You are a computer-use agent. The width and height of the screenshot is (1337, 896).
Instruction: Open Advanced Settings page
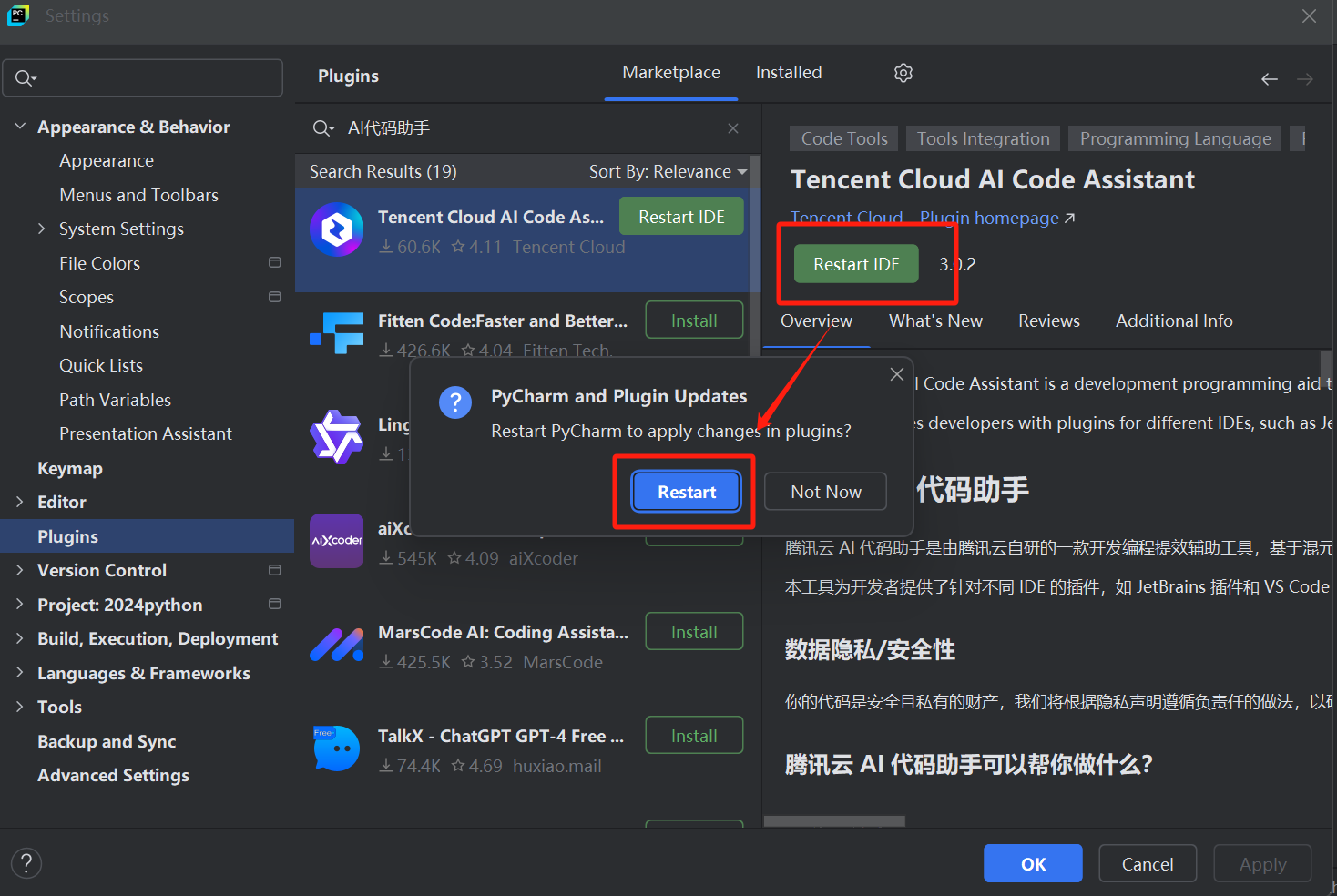(113, 775)
